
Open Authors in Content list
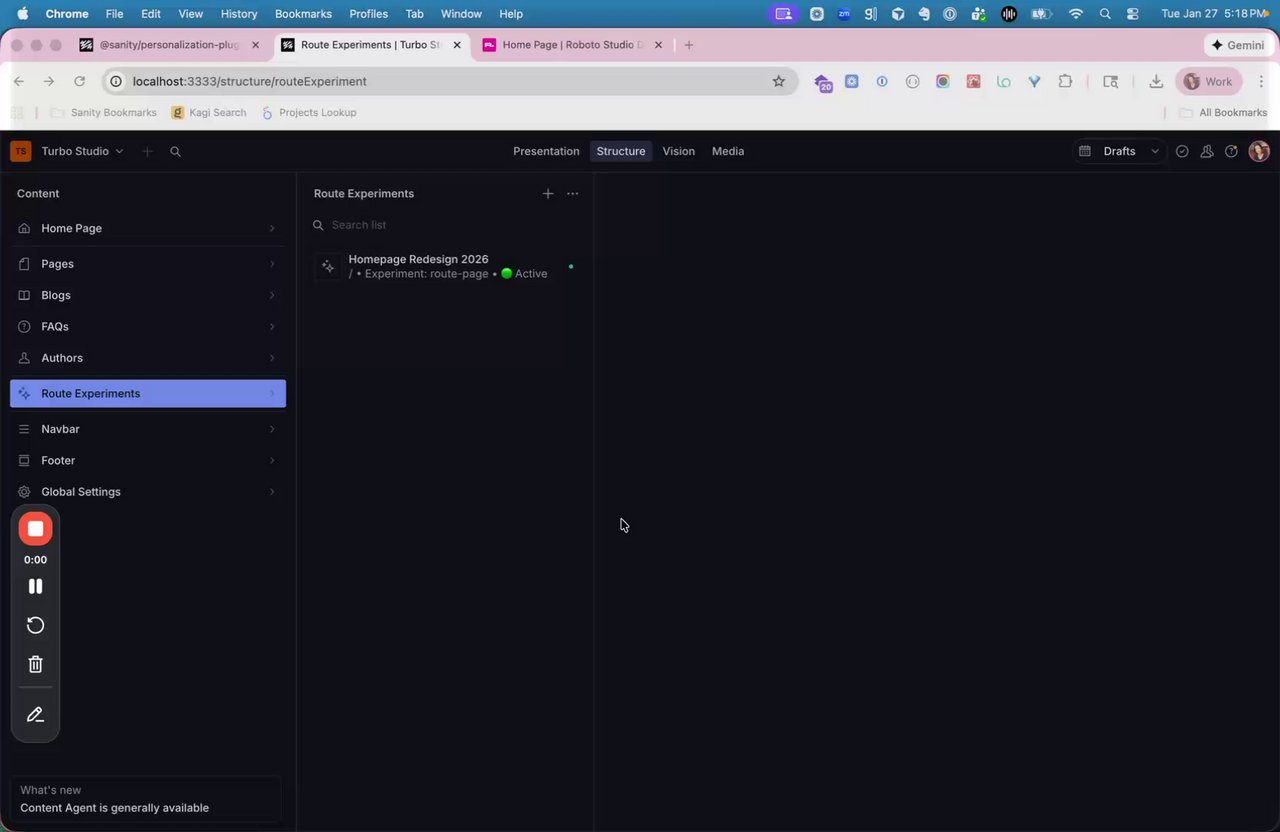point(148,358)
